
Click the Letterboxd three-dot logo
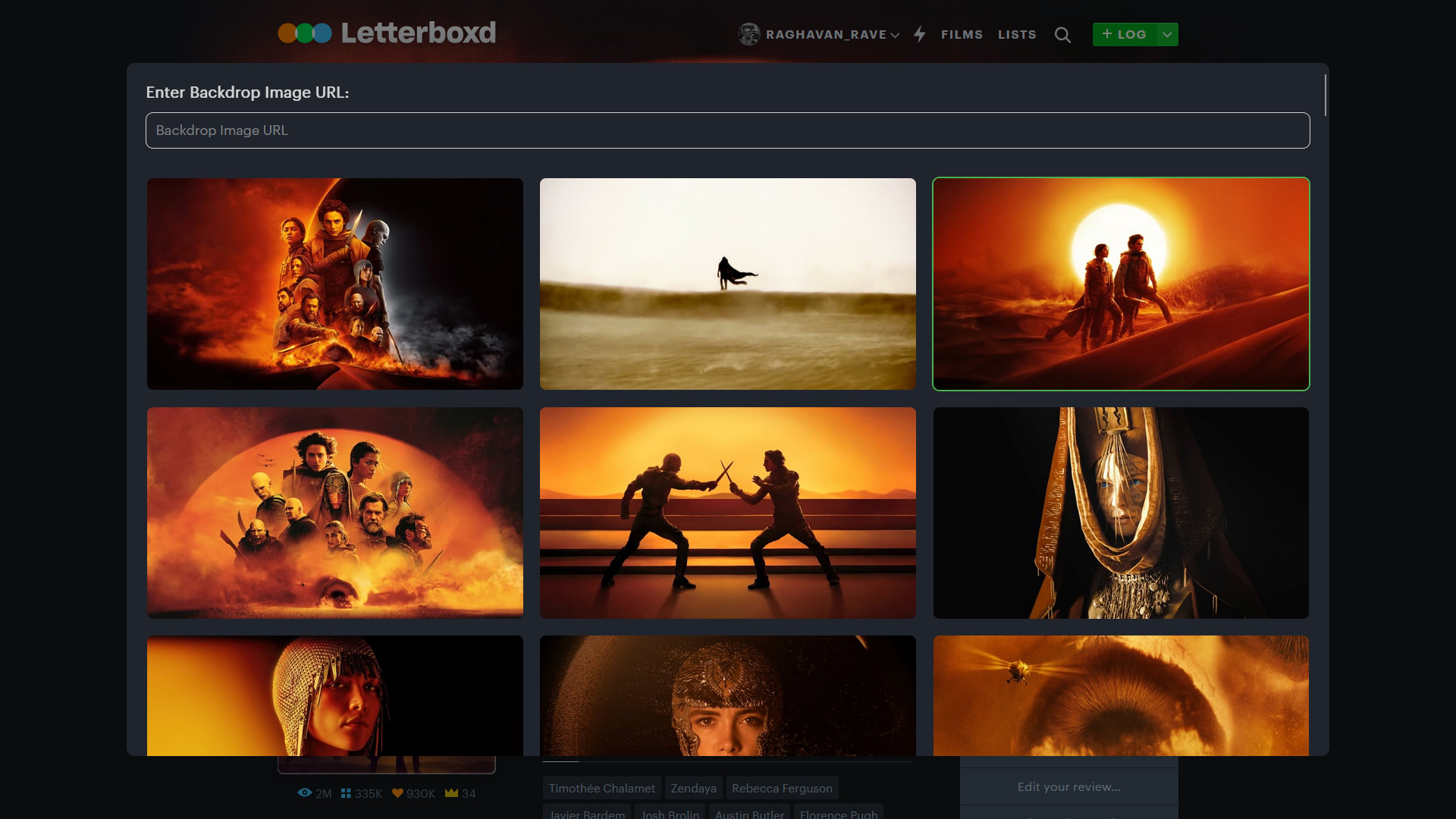click(x=304, y=33)
